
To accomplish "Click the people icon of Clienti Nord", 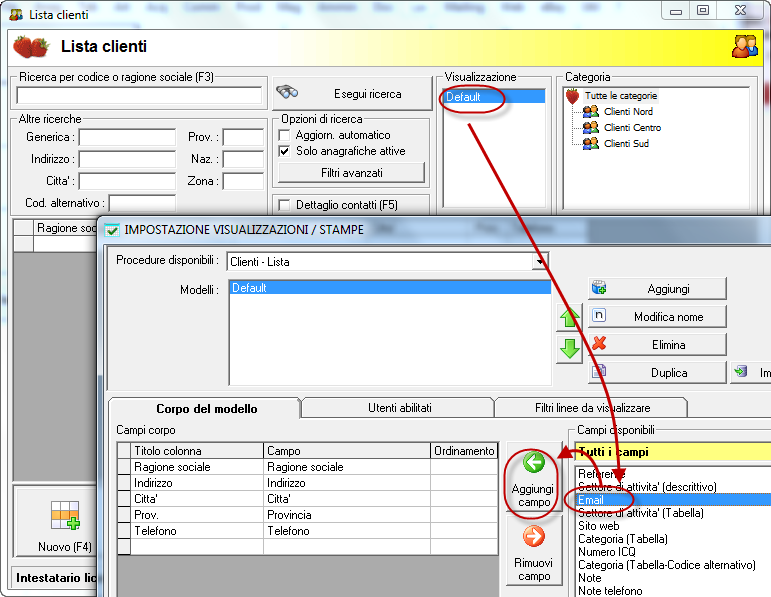I will [591, 111].
